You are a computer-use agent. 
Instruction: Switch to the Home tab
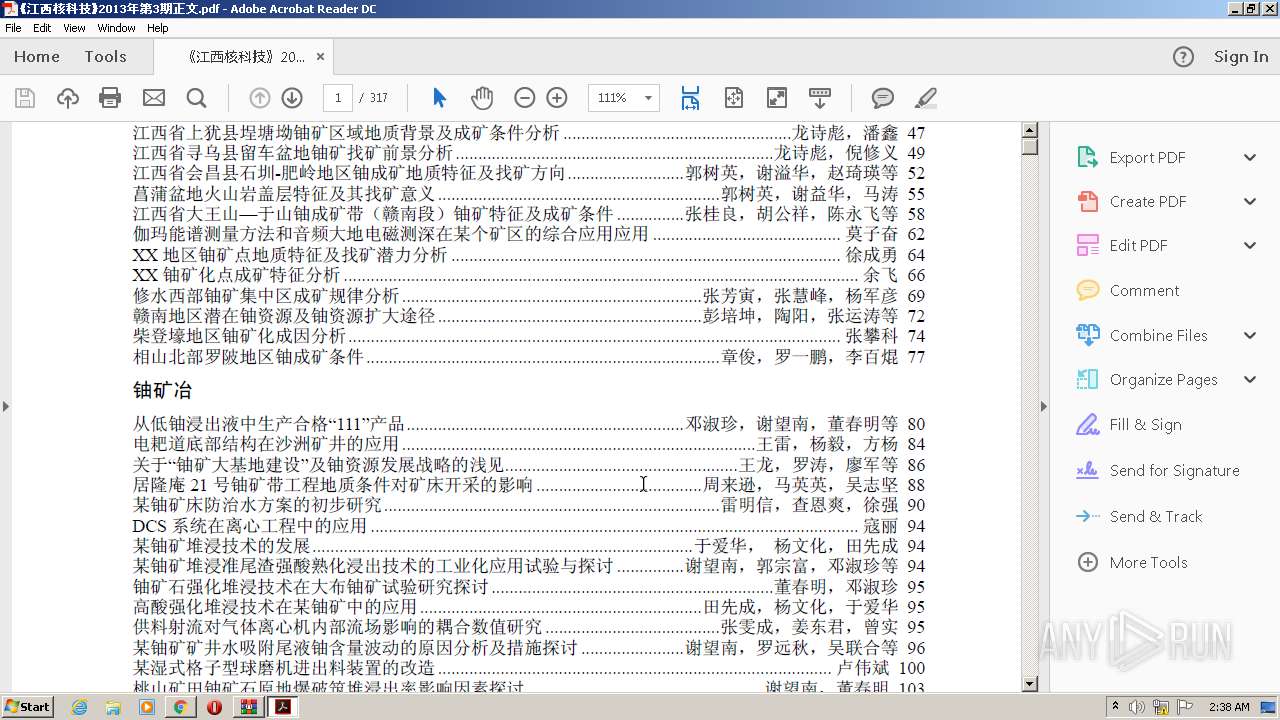coord(37,57)
